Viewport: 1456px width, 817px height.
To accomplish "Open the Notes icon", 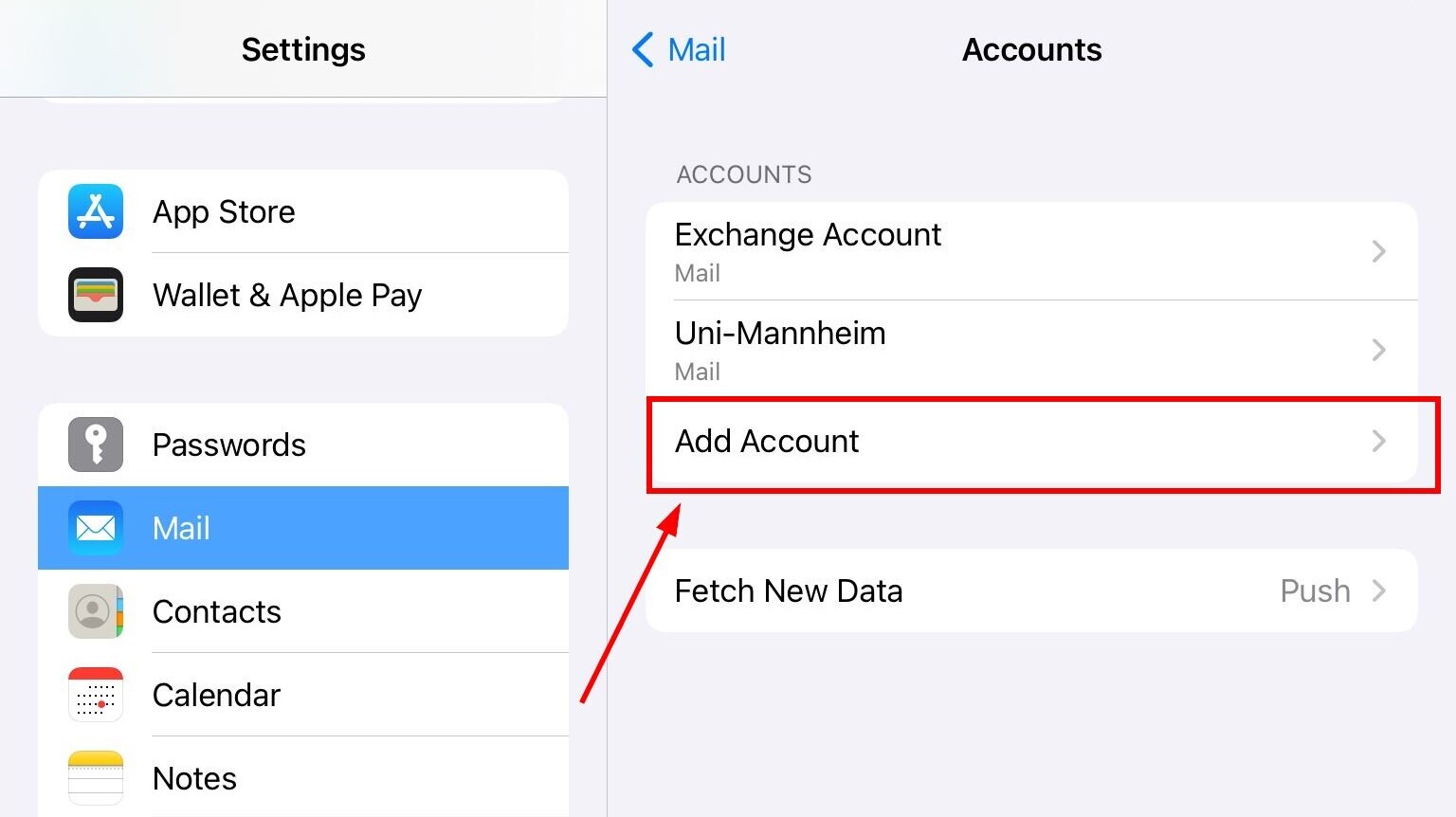I will (x=96, y=778).
